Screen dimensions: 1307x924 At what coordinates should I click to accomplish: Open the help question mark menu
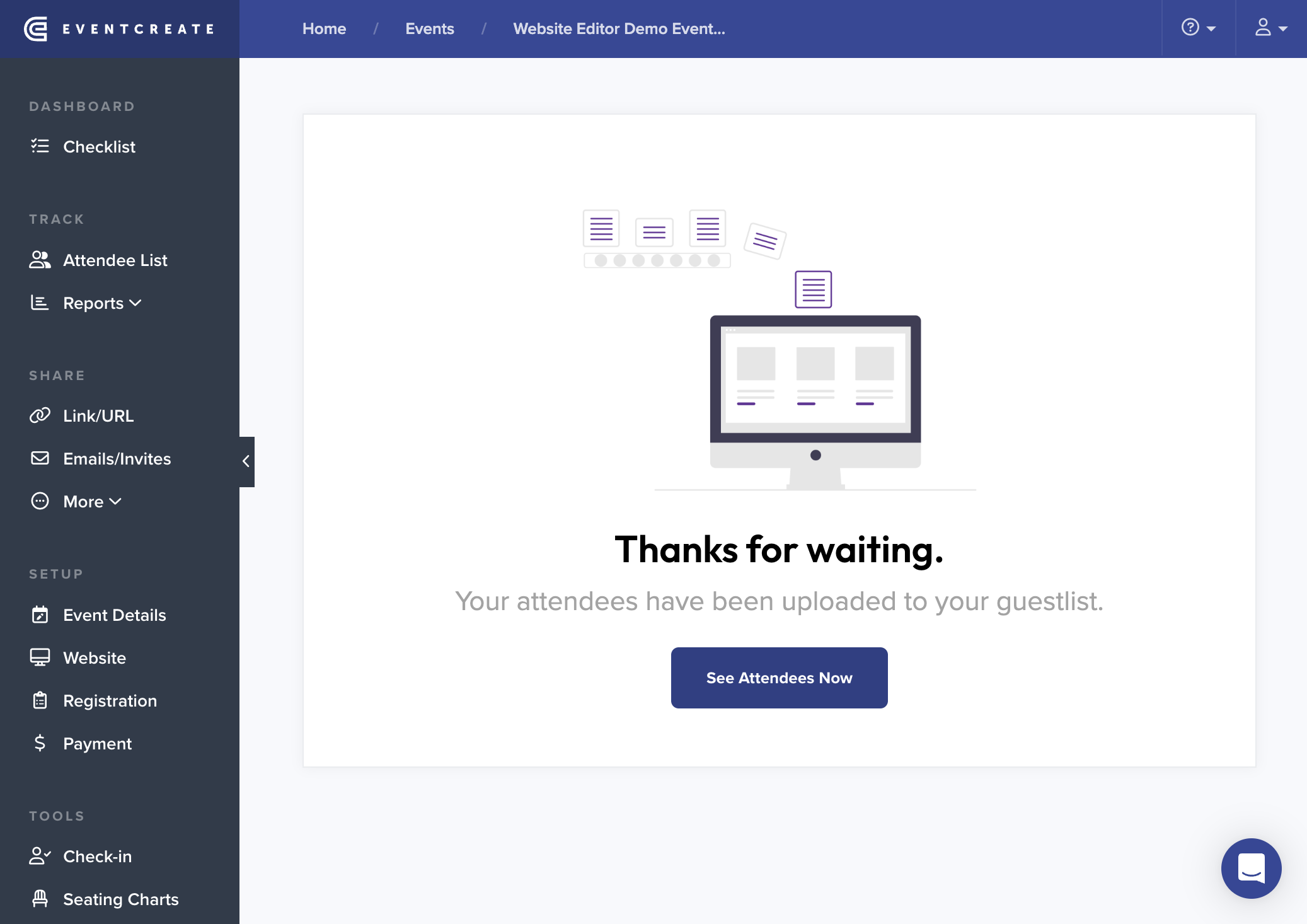[1198, 28]
